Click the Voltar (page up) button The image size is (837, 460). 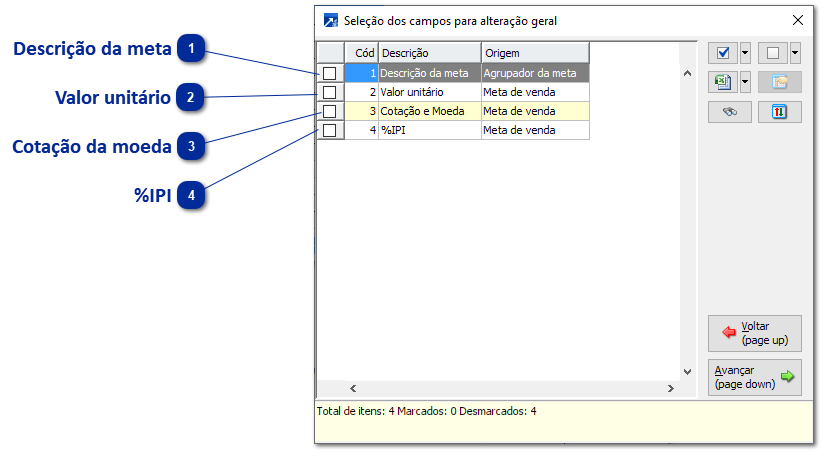click(x=754, y=334)
